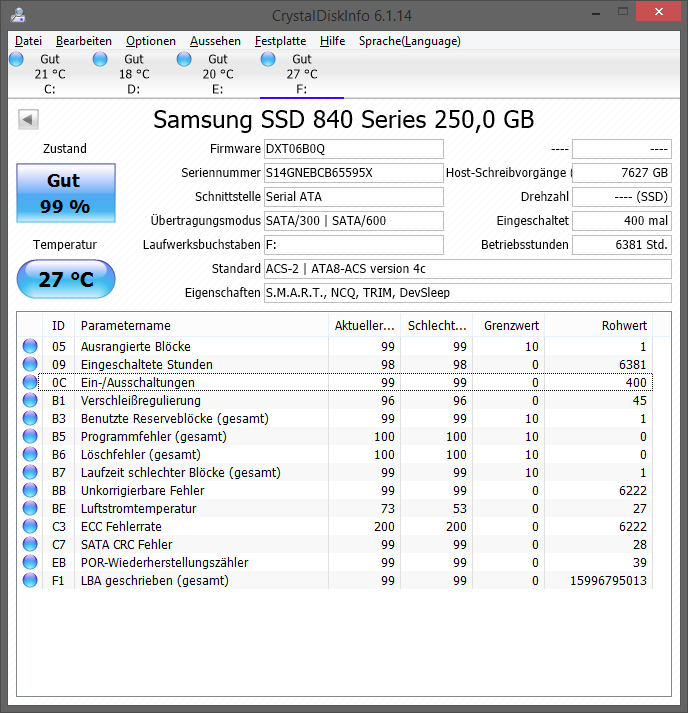Switch to drive D: tab at 18 °C
688x713 pixels.
coord(134,74)
